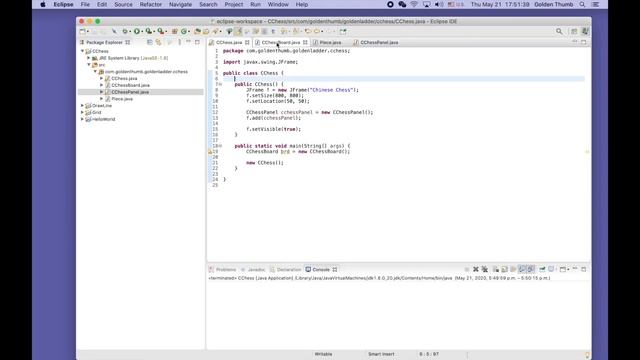Screen dimensions: 640x360
Task: Open the Navigate menu
Action: 180,4
